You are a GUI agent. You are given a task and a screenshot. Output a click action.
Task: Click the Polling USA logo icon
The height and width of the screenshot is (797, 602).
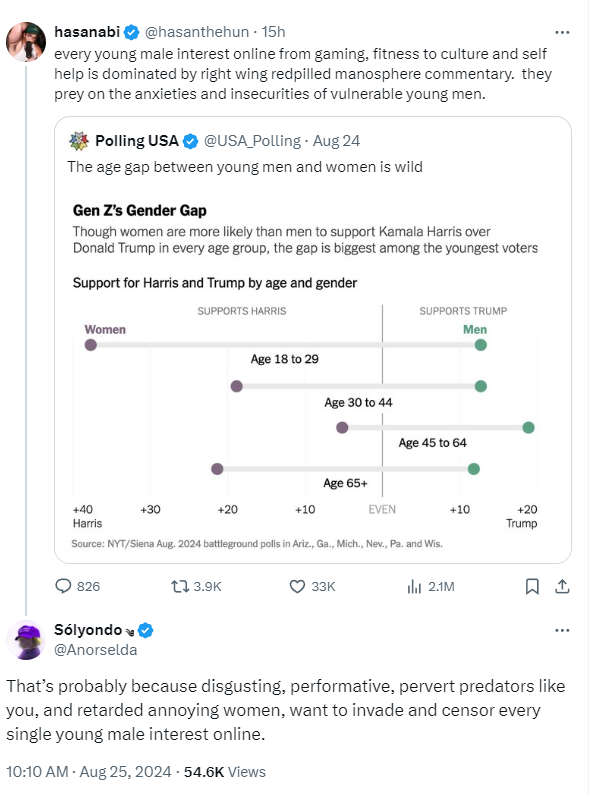pyautogui.click(x=79, y=141)
